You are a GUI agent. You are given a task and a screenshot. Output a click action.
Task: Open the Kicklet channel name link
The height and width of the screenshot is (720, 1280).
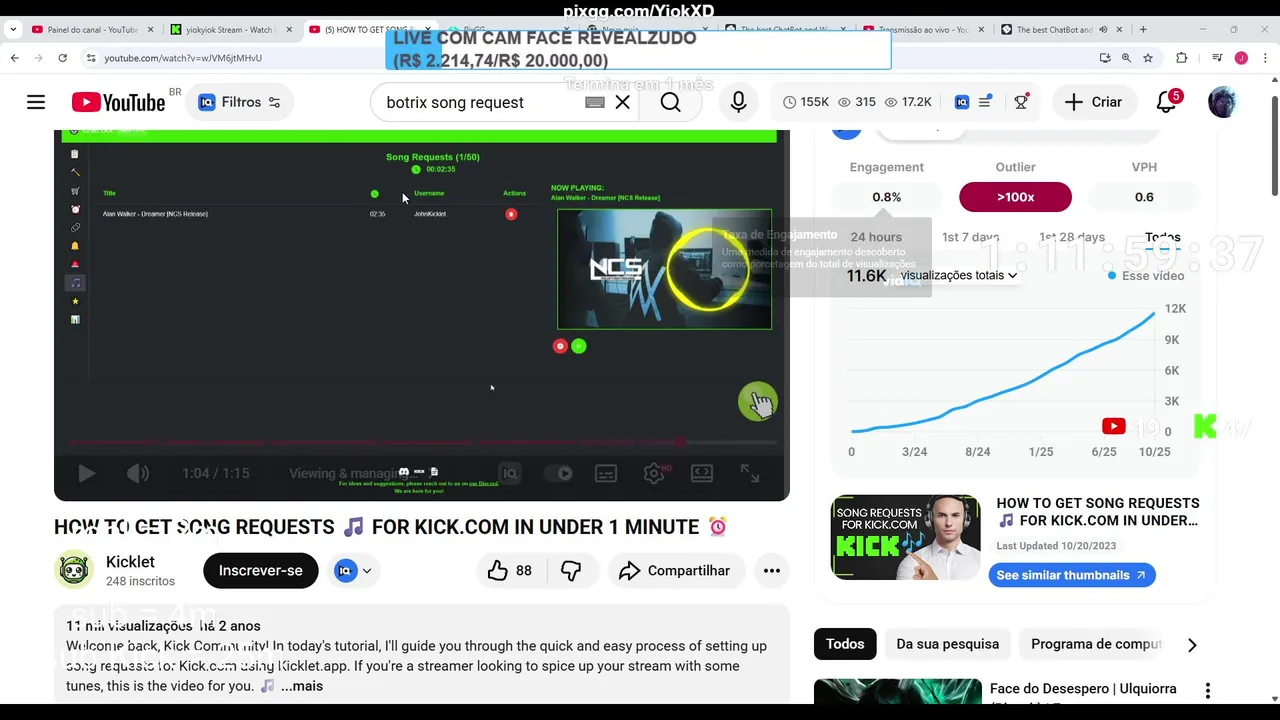(130, 562)
